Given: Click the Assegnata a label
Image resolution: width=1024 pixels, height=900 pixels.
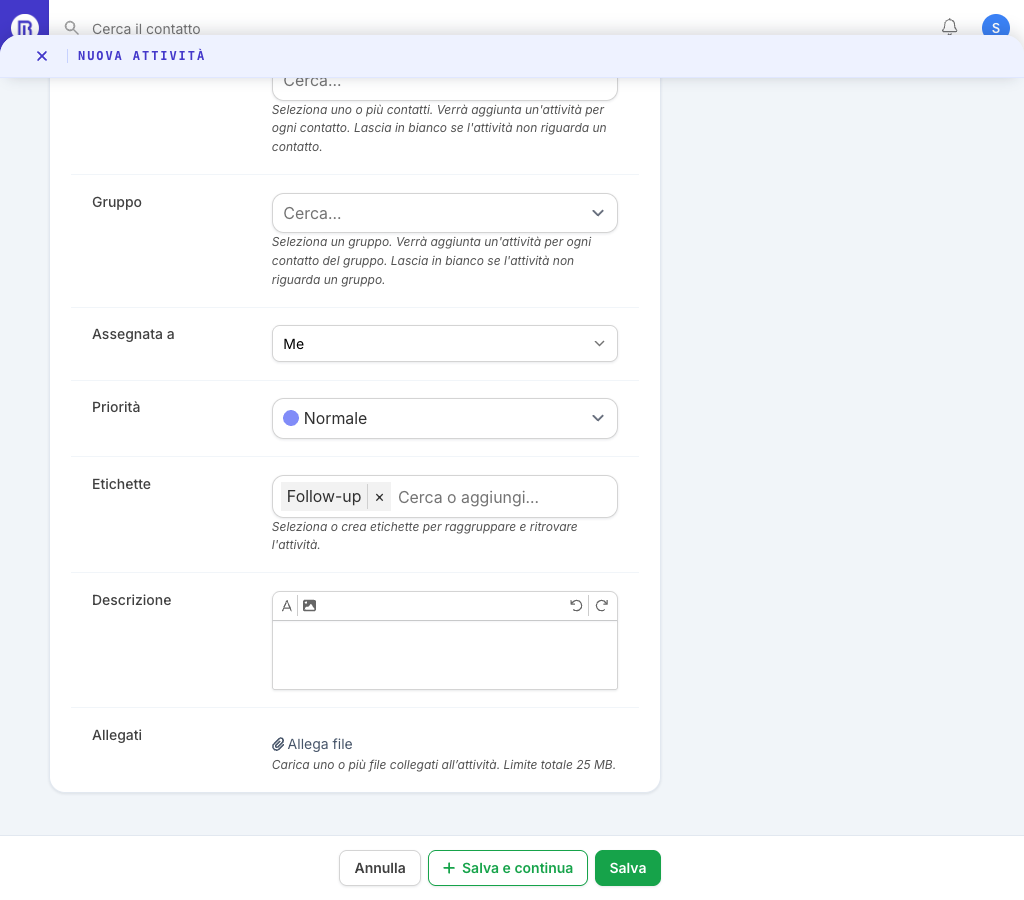Looking at the screenshot, I should point(133,334).
